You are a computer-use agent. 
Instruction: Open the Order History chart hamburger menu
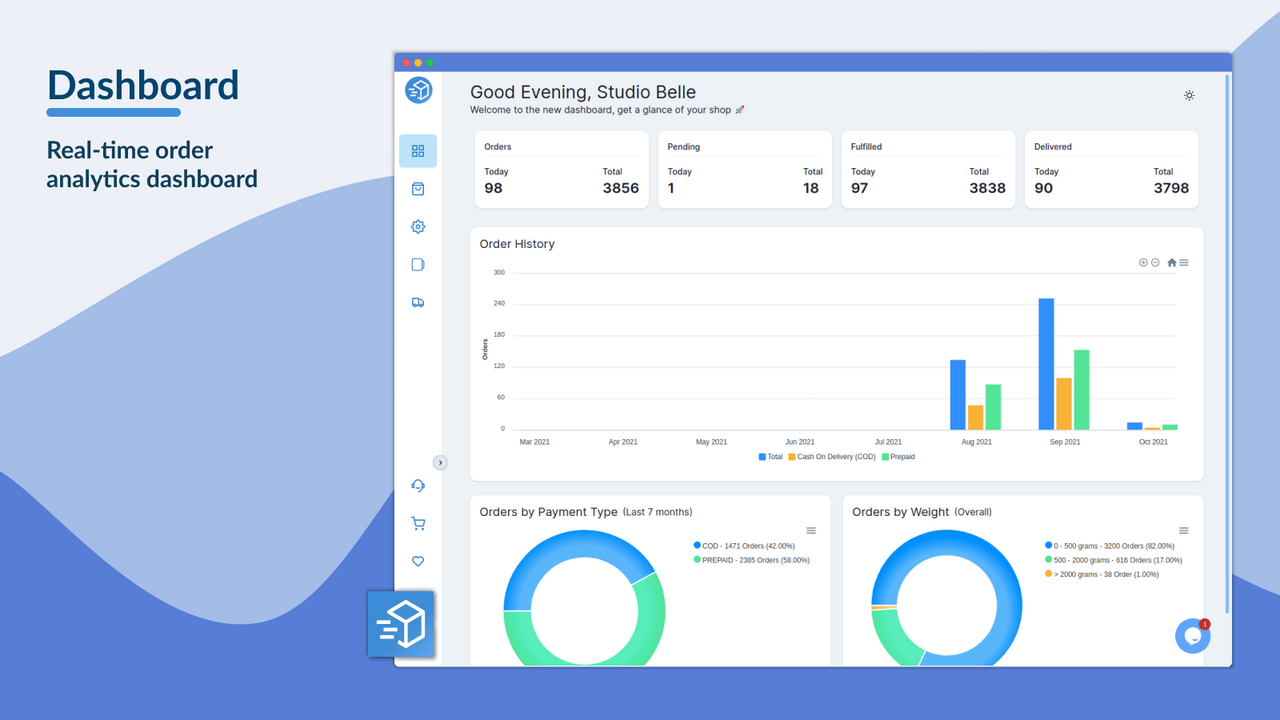pyautogui.click(x=1184, y=262)
